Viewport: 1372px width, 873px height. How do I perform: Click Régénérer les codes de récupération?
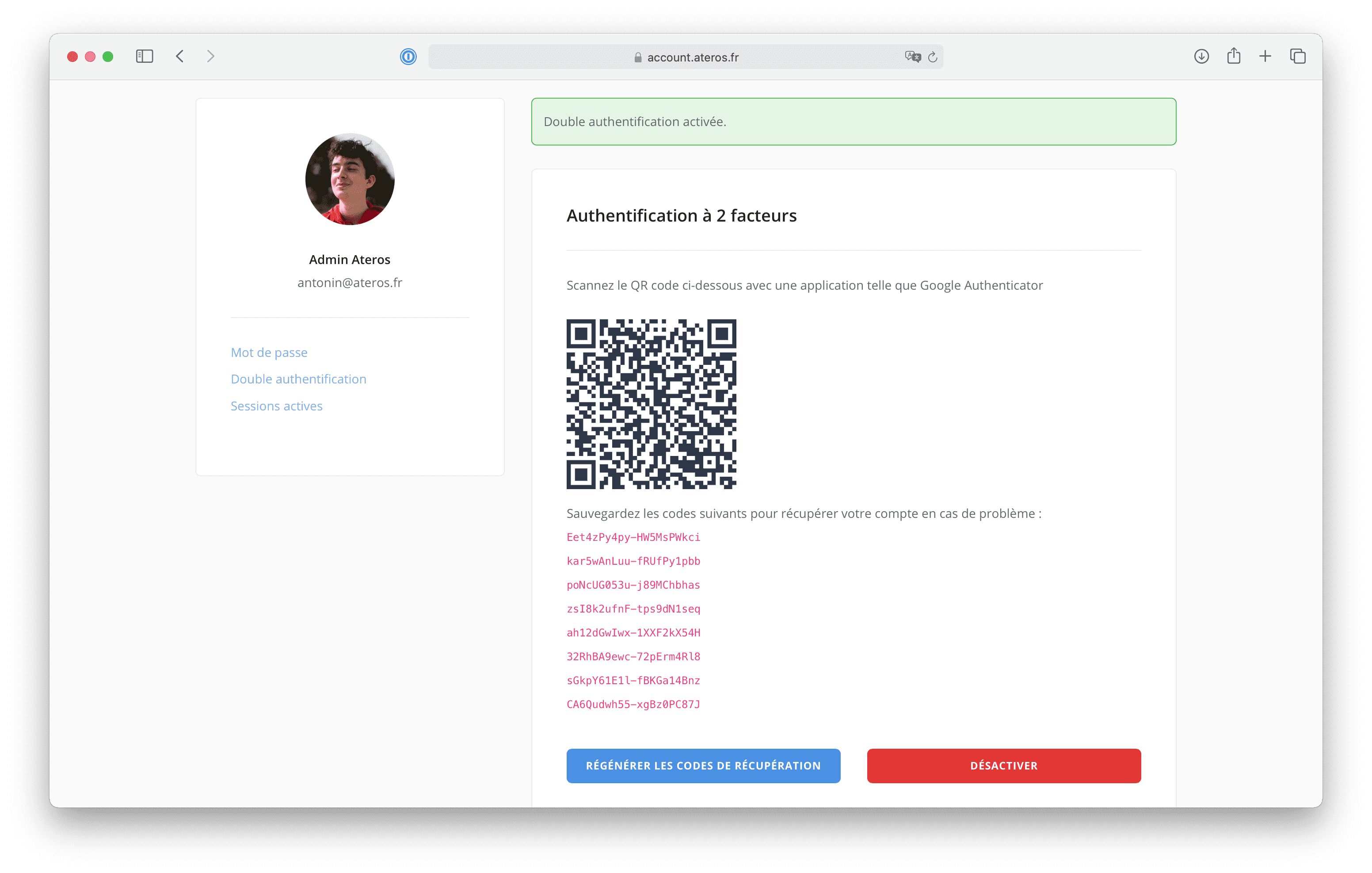tap(703, 766)
